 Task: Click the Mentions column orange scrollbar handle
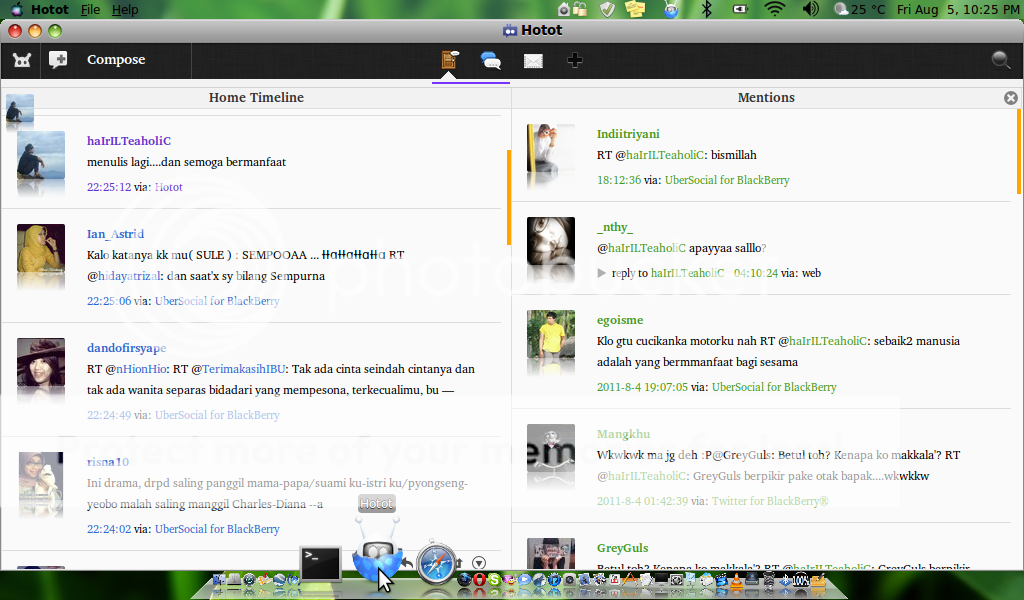(x=1019, y=151)
